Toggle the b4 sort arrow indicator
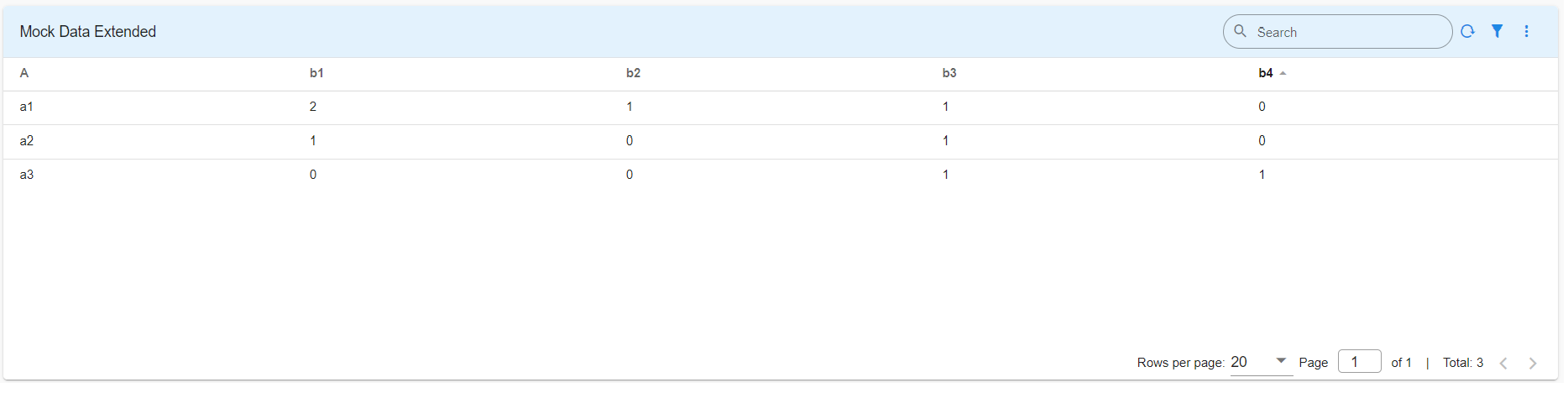1568x393 pixels. tap(1283, 74)
